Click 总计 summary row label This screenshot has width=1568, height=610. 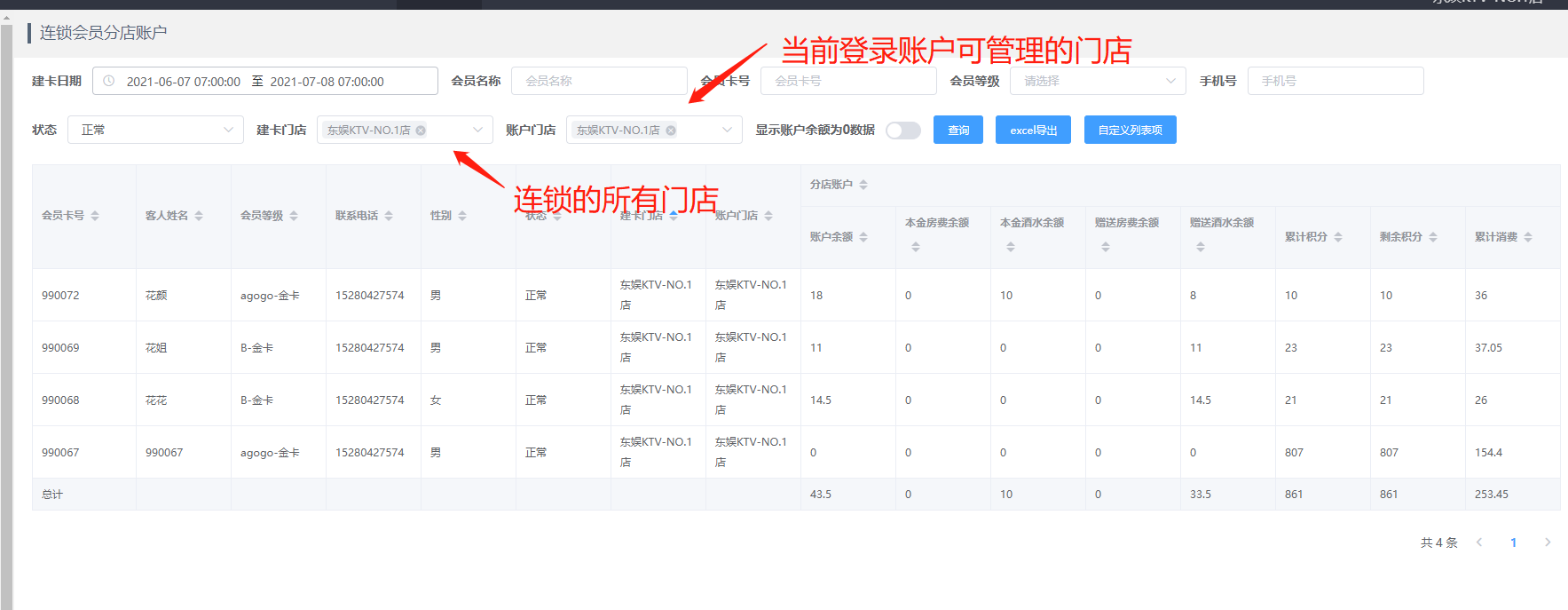pos(52,495)
